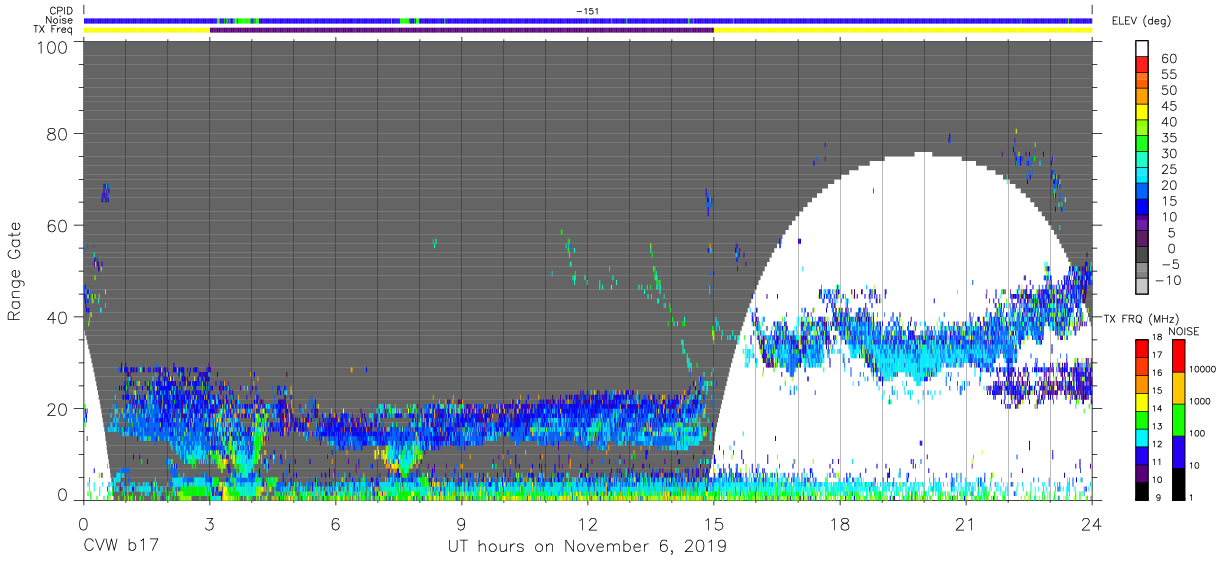Click the '21' tick on UT hours axis
The width and height of the screenshot is (1228, 567).
point(966,524)
